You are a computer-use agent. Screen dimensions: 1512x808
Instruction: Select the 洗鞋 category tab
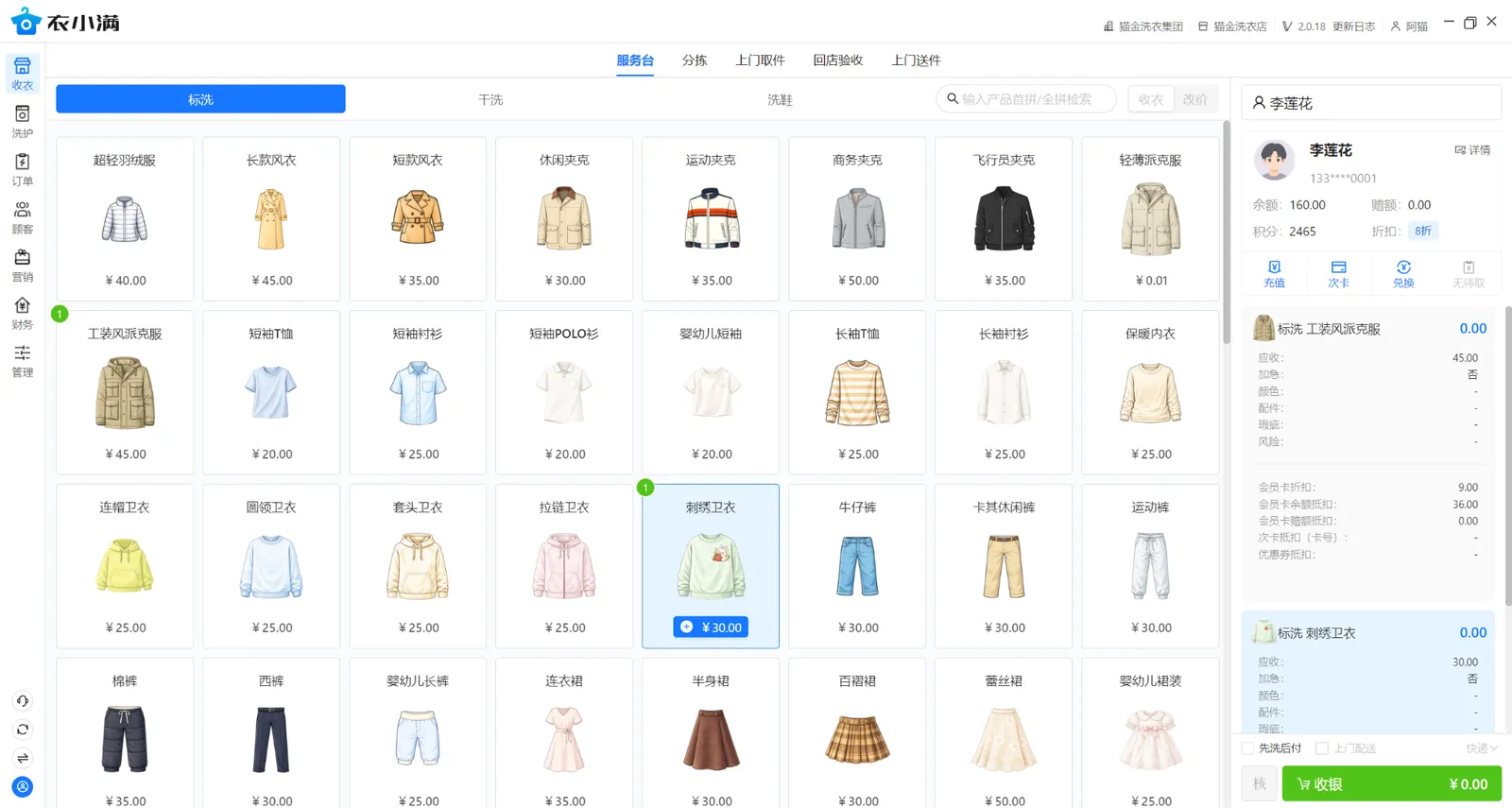coord(780,99)
